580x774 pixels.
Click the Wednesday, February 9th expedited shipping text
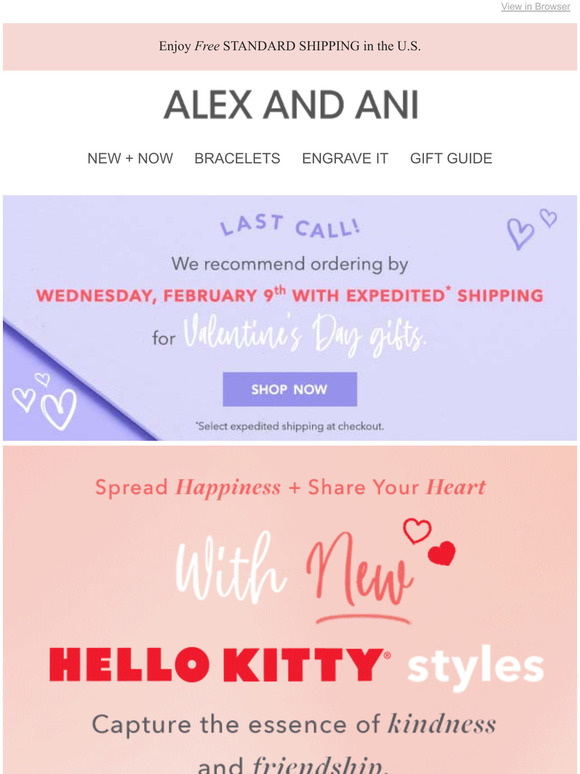290,295
